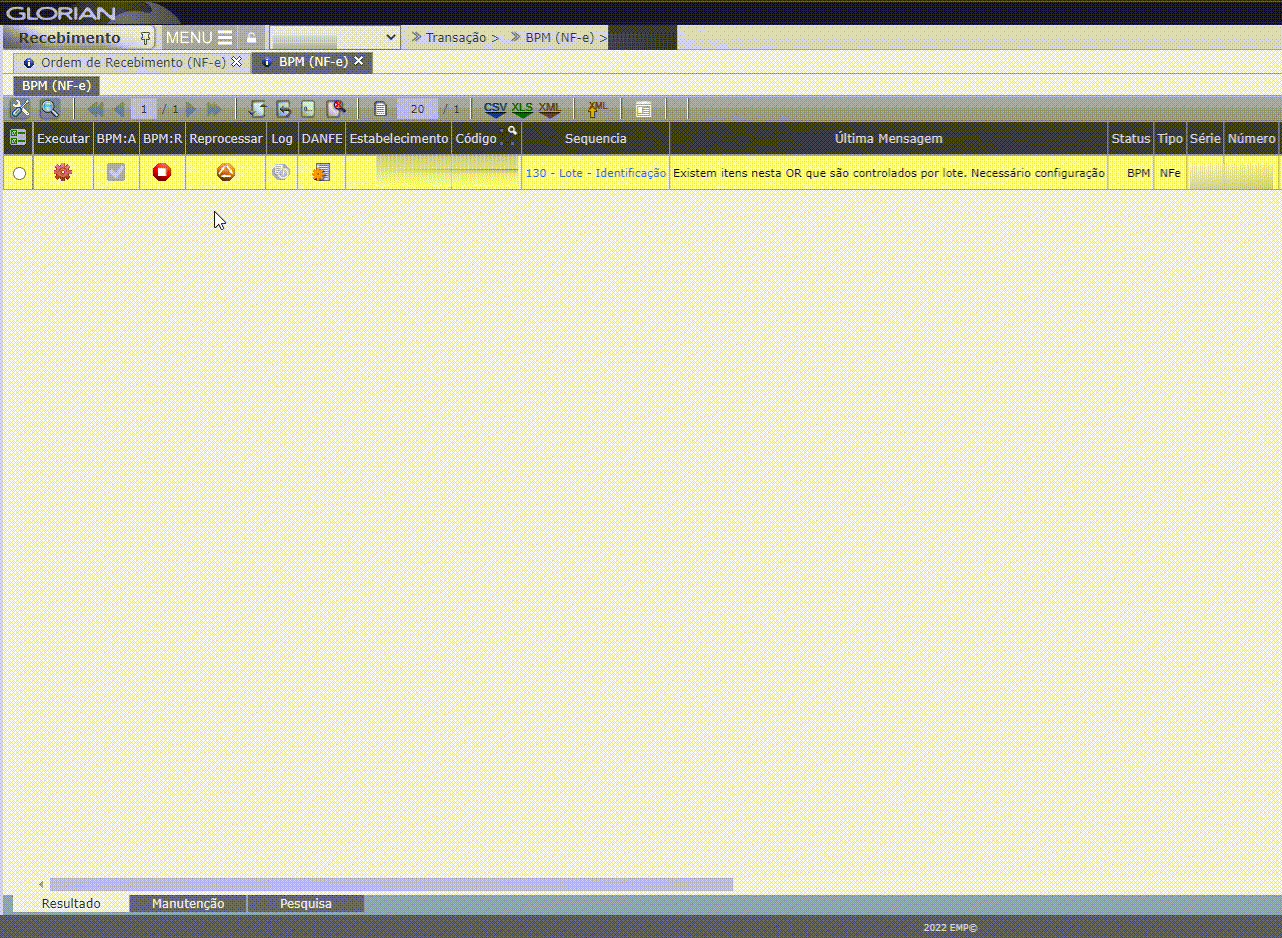Toggle the select-all rows icon in the header

18,138
